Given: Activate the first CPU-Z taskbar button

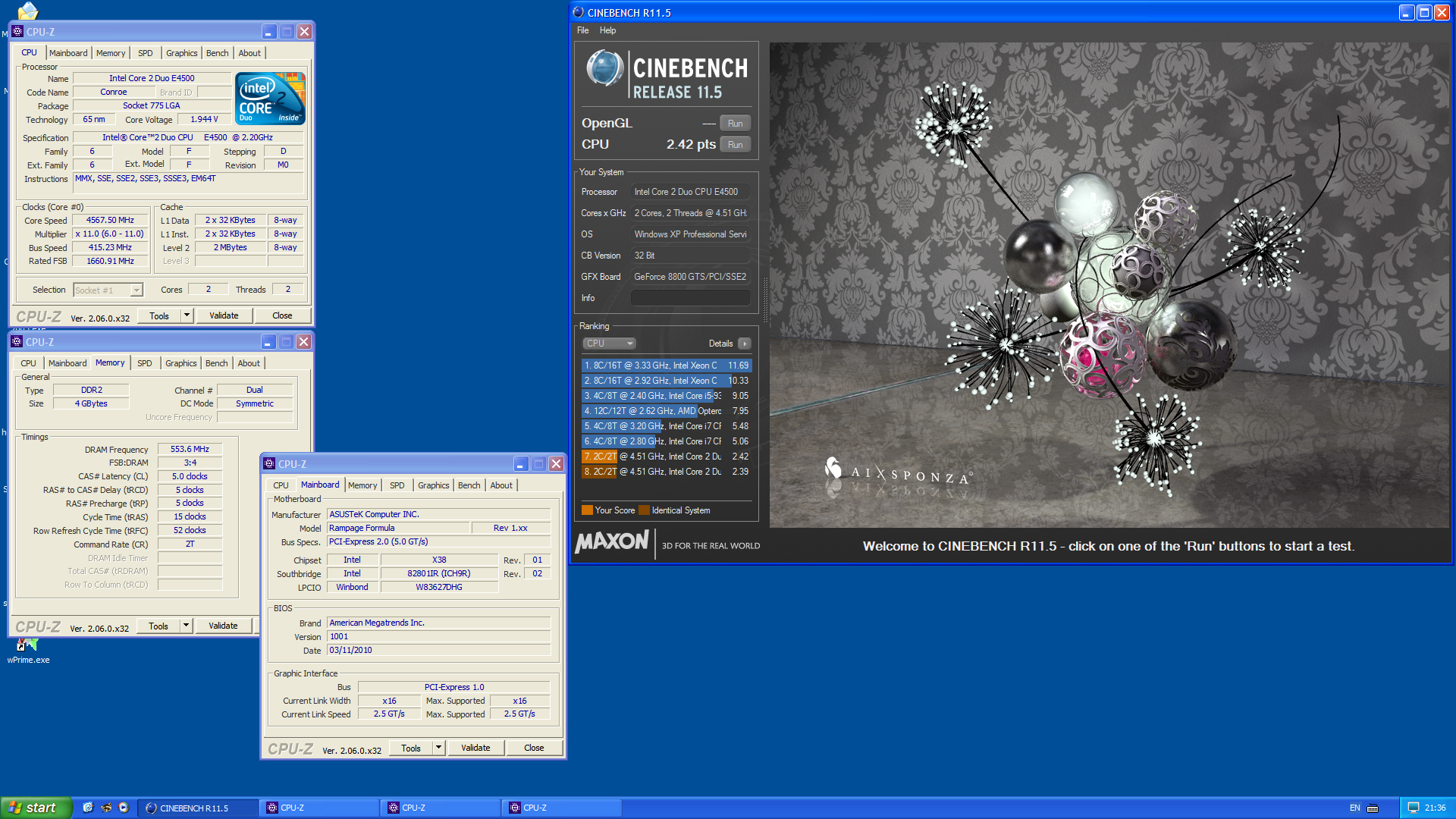Looking at the screenshot, I should pos(320,808).
